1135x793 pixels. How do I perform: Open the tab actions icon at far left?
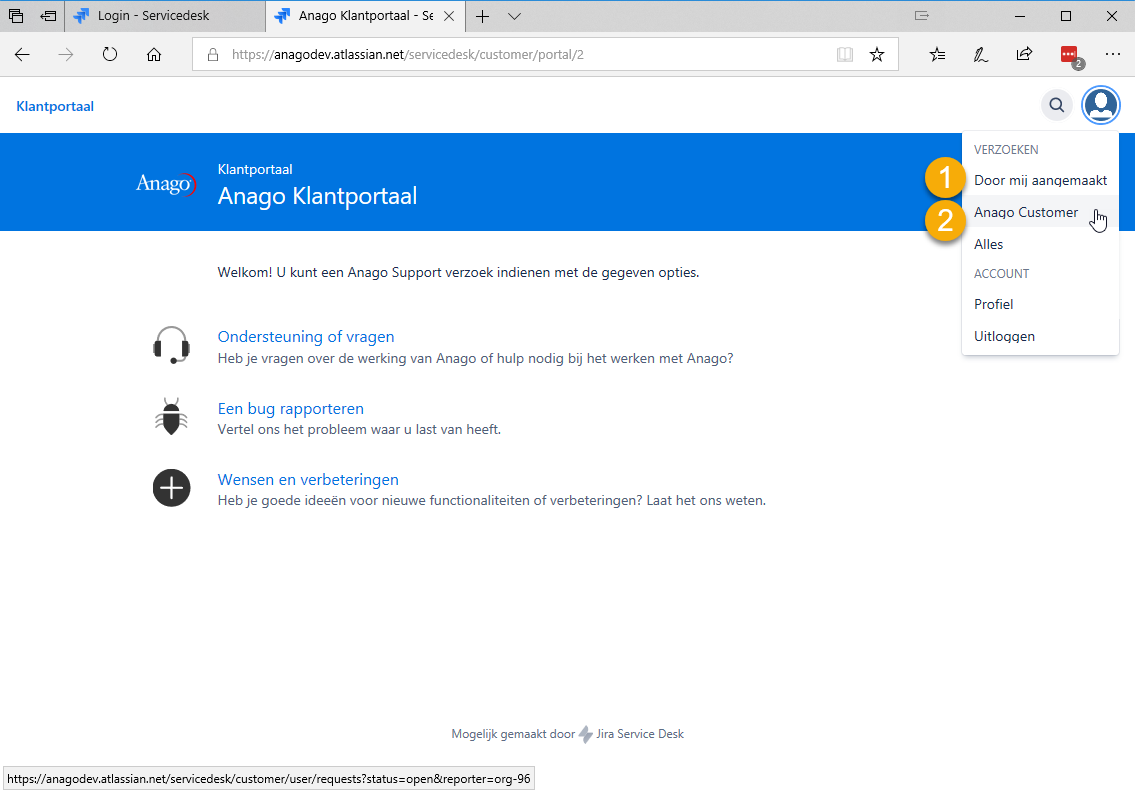point(16,16)
